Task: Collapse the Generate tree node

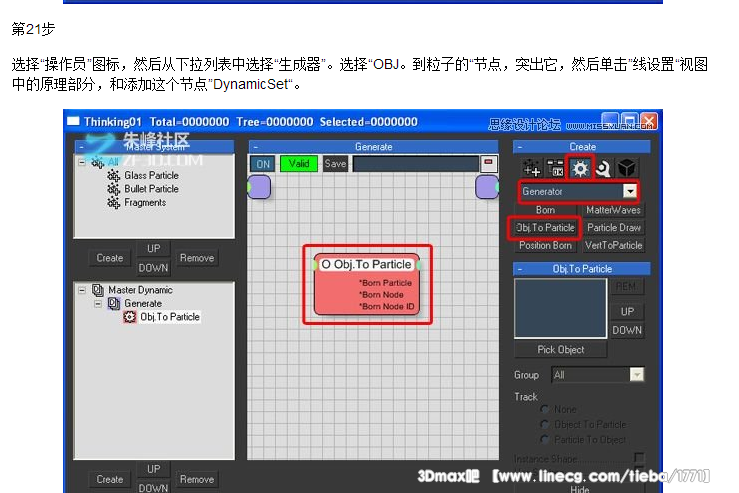Action: [x=98, y=304]
